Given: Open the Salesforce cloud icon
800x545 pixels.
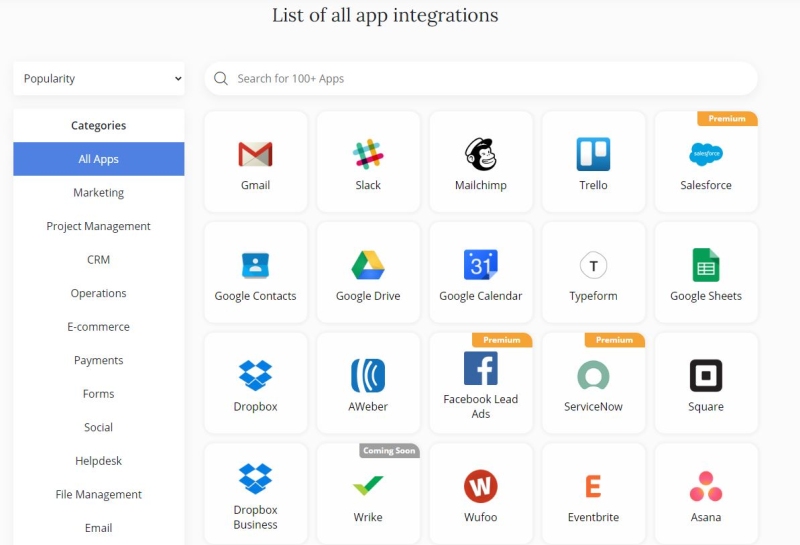Looking at the screenshot, I should (x=706, y=154).
